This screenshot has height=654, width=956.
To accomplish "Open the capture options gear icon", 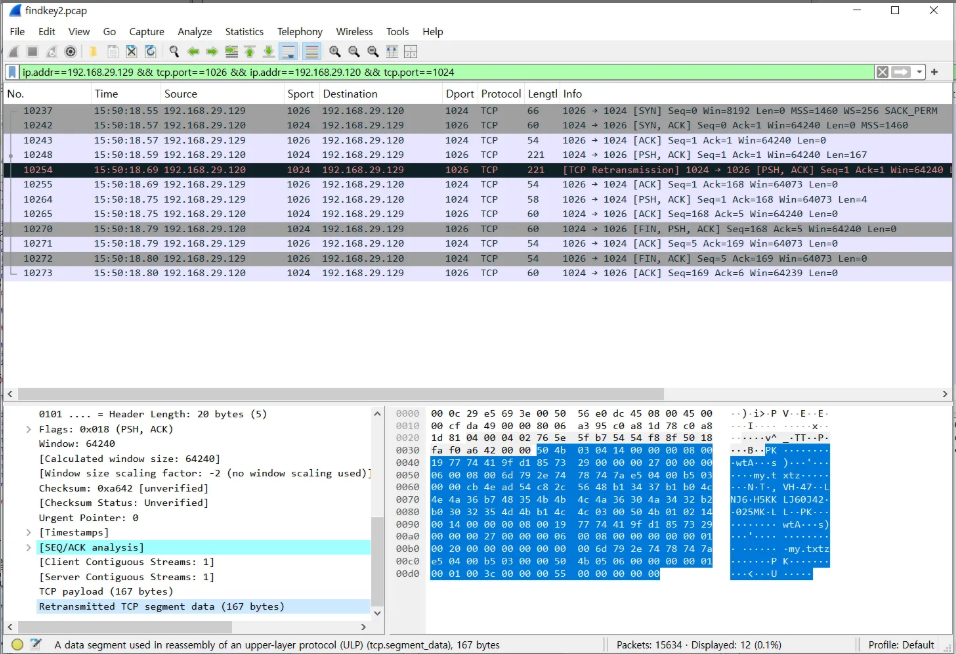I will tap(71, 52).
